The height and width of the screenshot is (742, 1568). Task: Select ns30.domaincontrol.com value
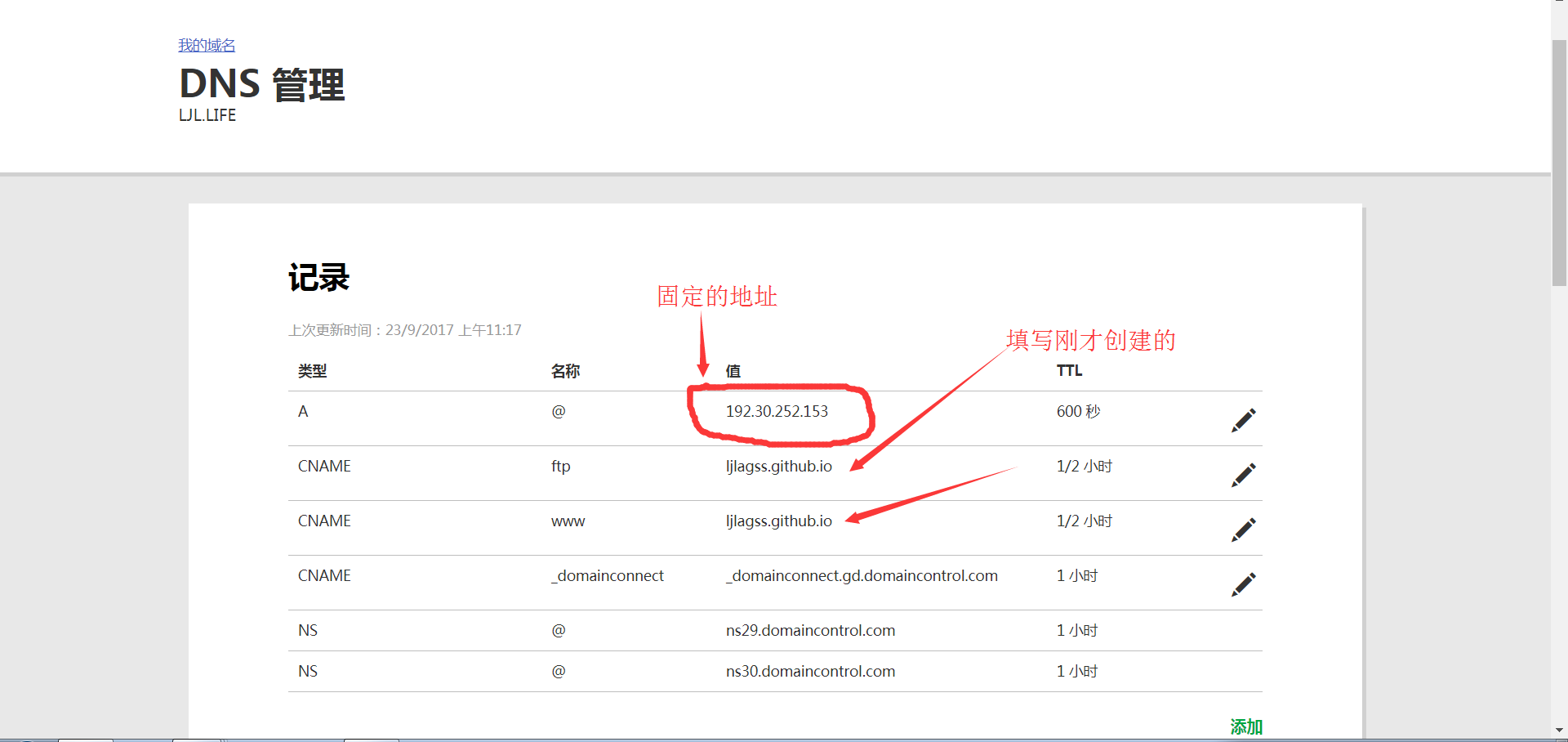click(x=810, y=671)
